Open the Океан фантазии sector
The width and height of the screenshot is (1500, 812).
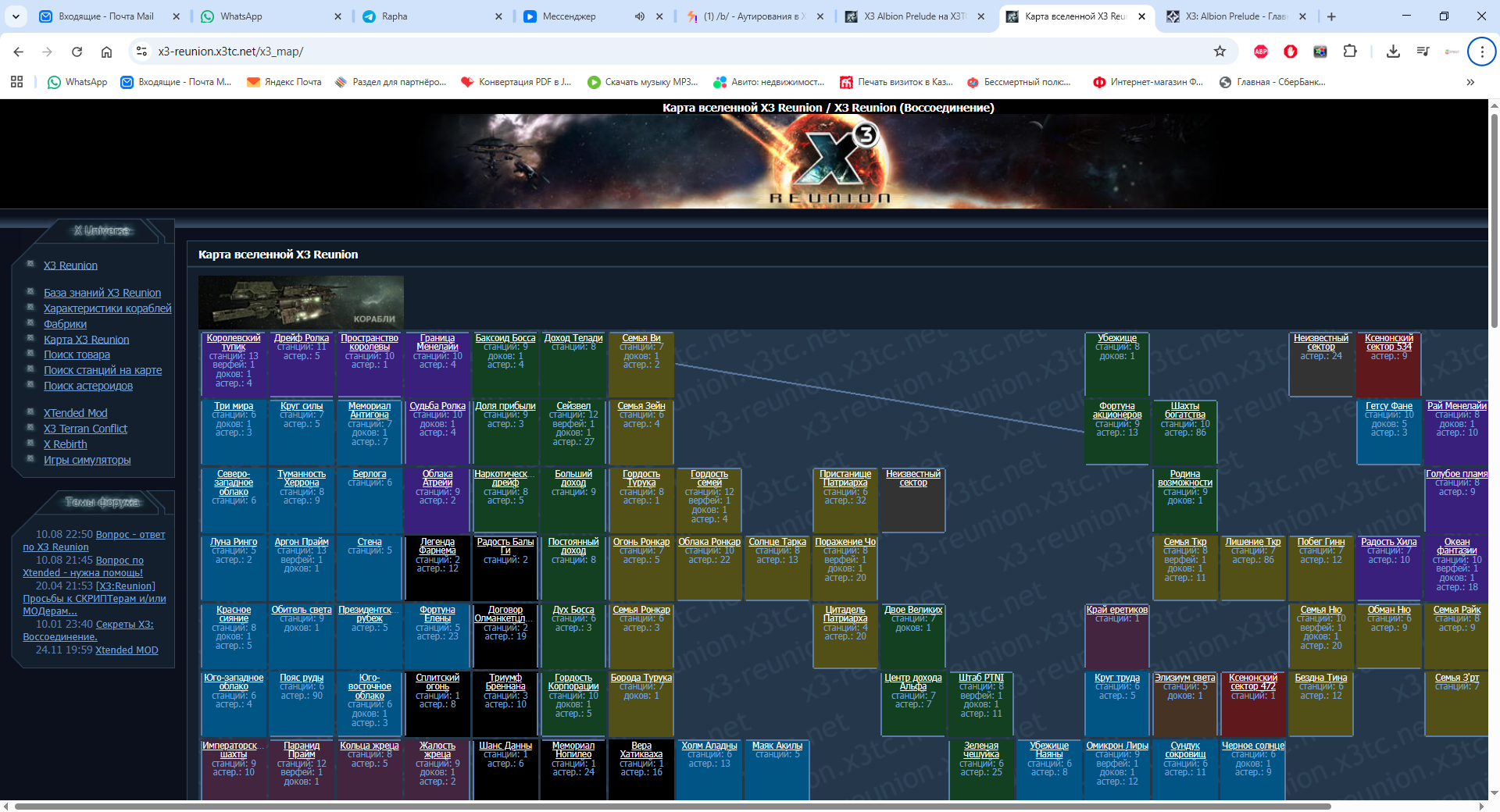coord(1456,546)
